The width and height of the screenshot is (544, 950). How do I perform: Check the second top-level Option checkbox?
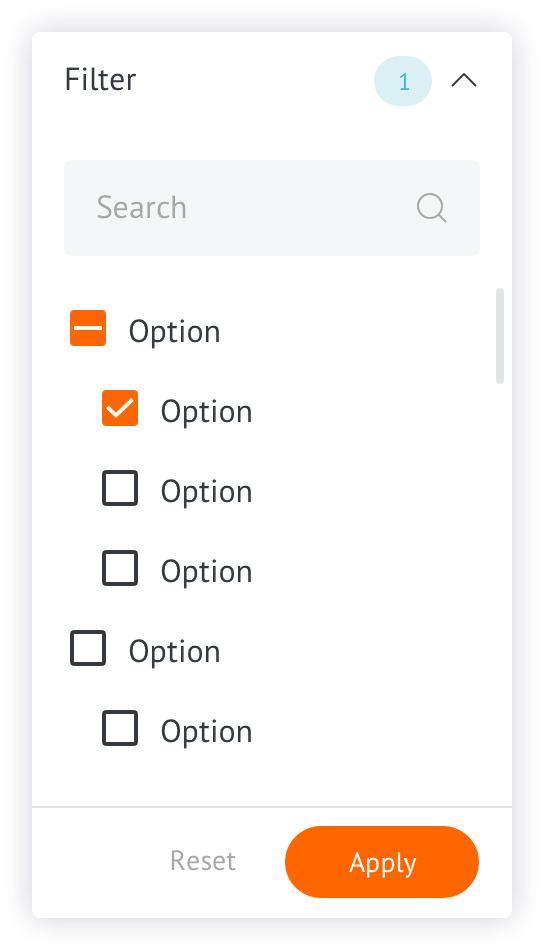coord(88,648)
